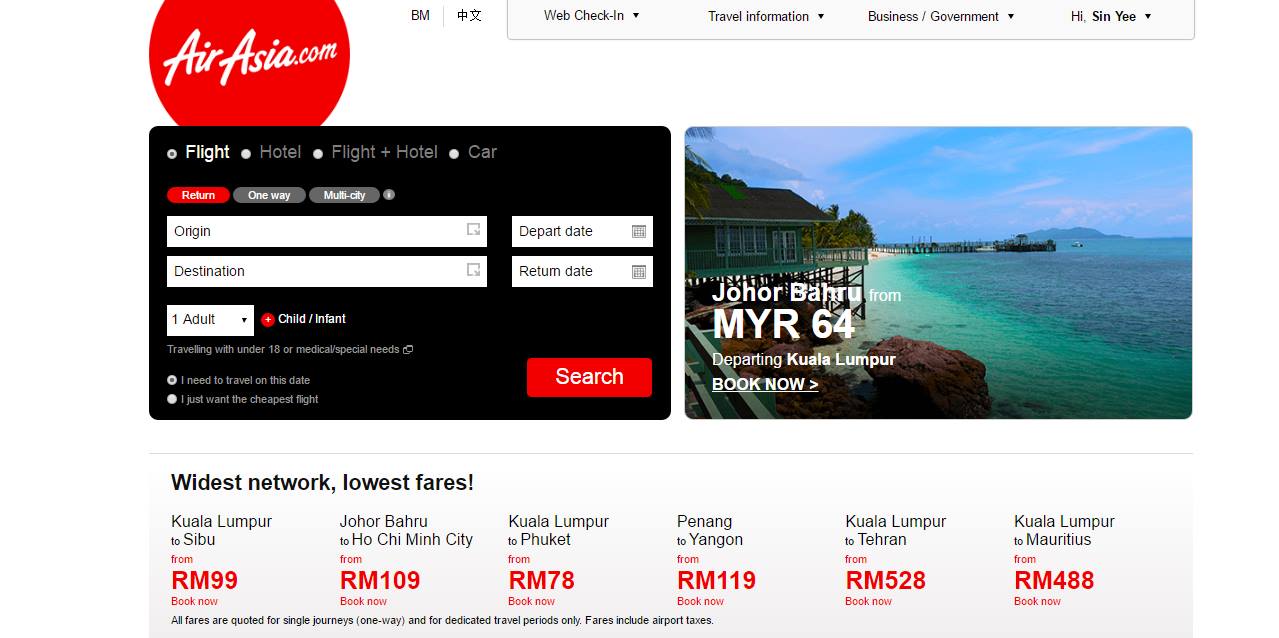
Task: Click the Multi-city info icon
Action: pyautogui.click(x=389, y=195)
